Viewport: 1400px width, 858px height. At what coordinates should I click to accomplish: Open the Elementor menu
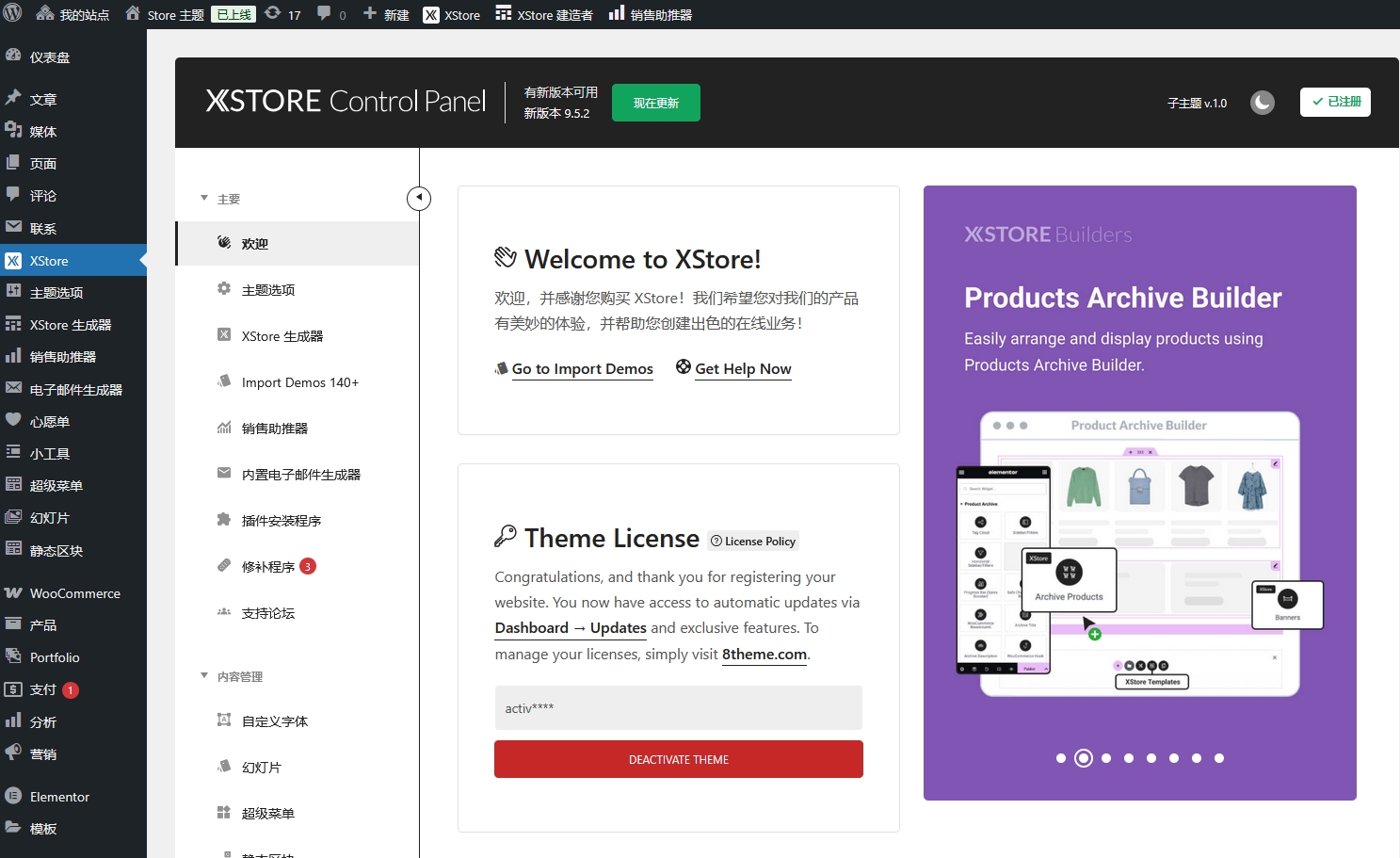[73, 797]
